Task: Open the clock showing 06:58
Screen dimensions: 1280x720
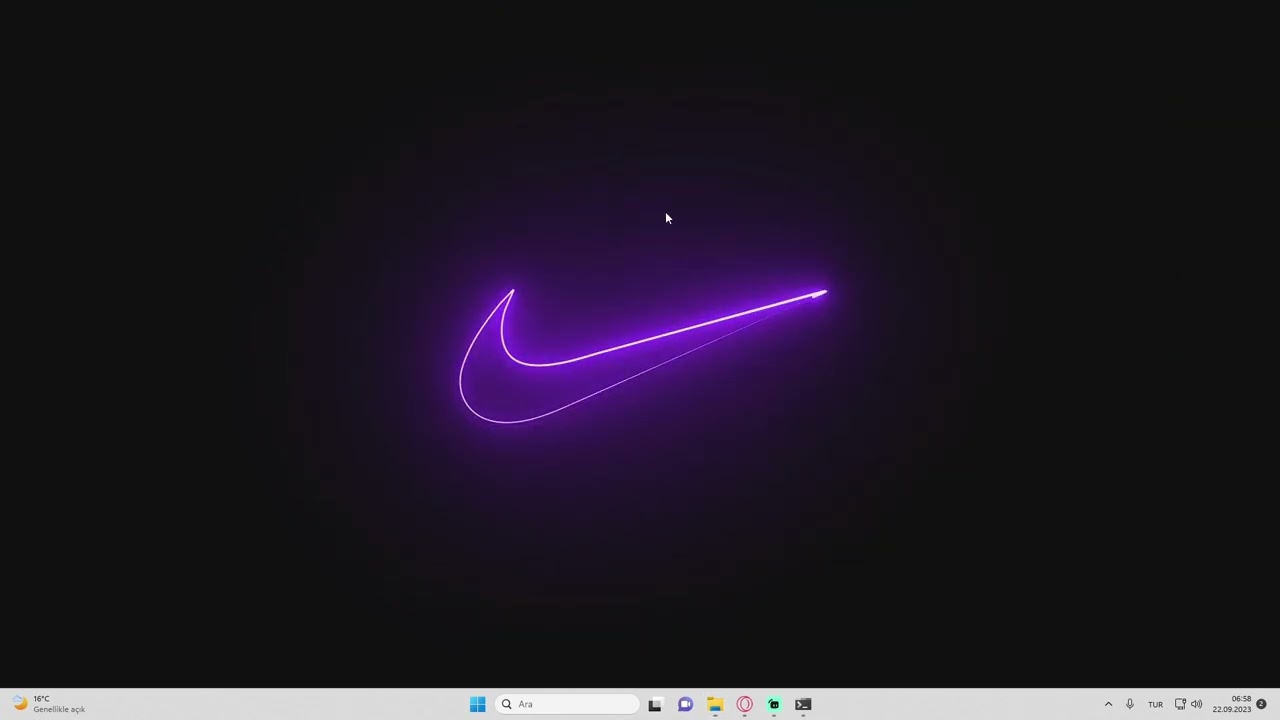Action: 1232,704
